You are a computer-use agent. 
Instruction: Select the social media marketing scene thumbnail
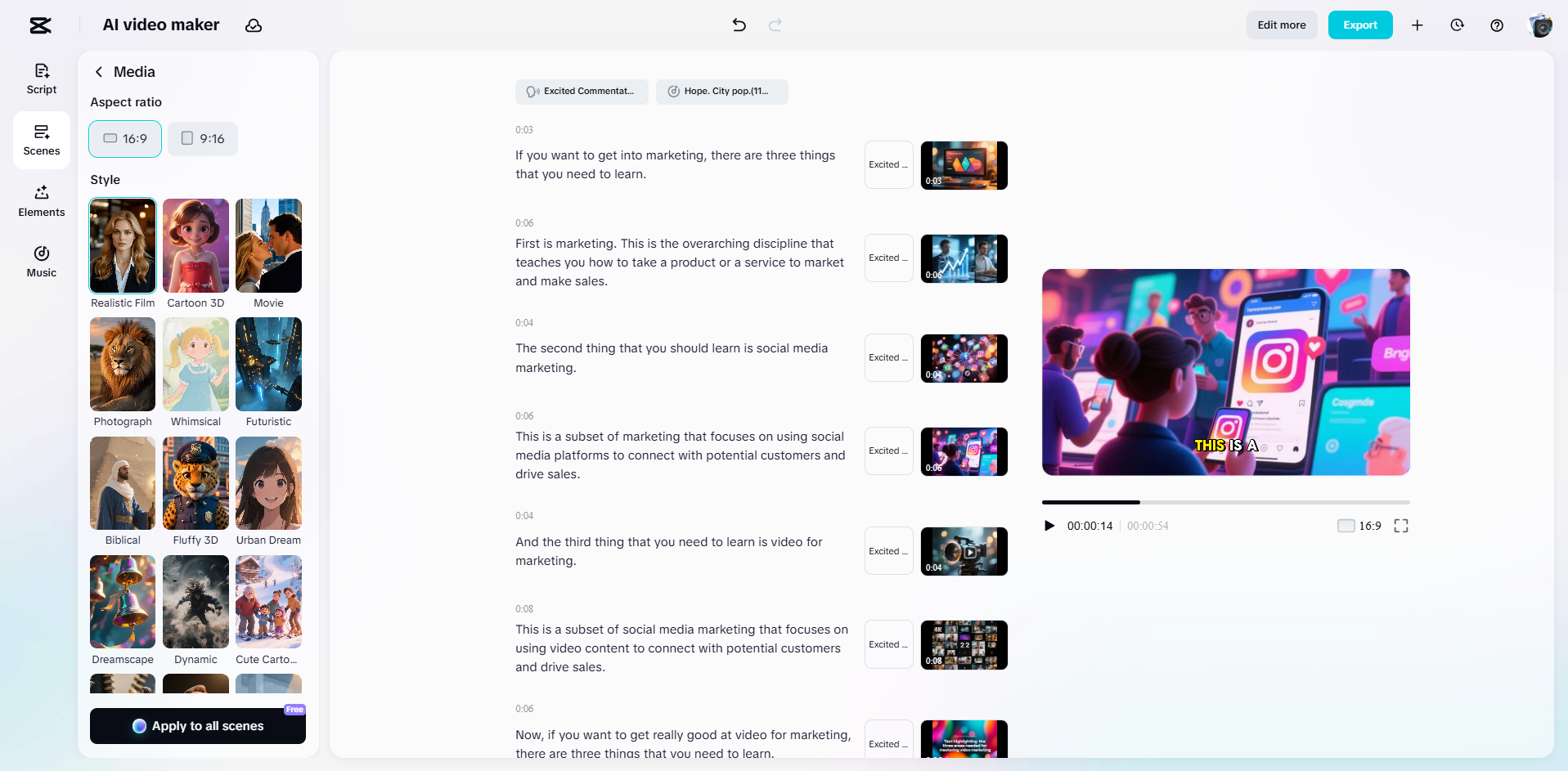(964, 358)
